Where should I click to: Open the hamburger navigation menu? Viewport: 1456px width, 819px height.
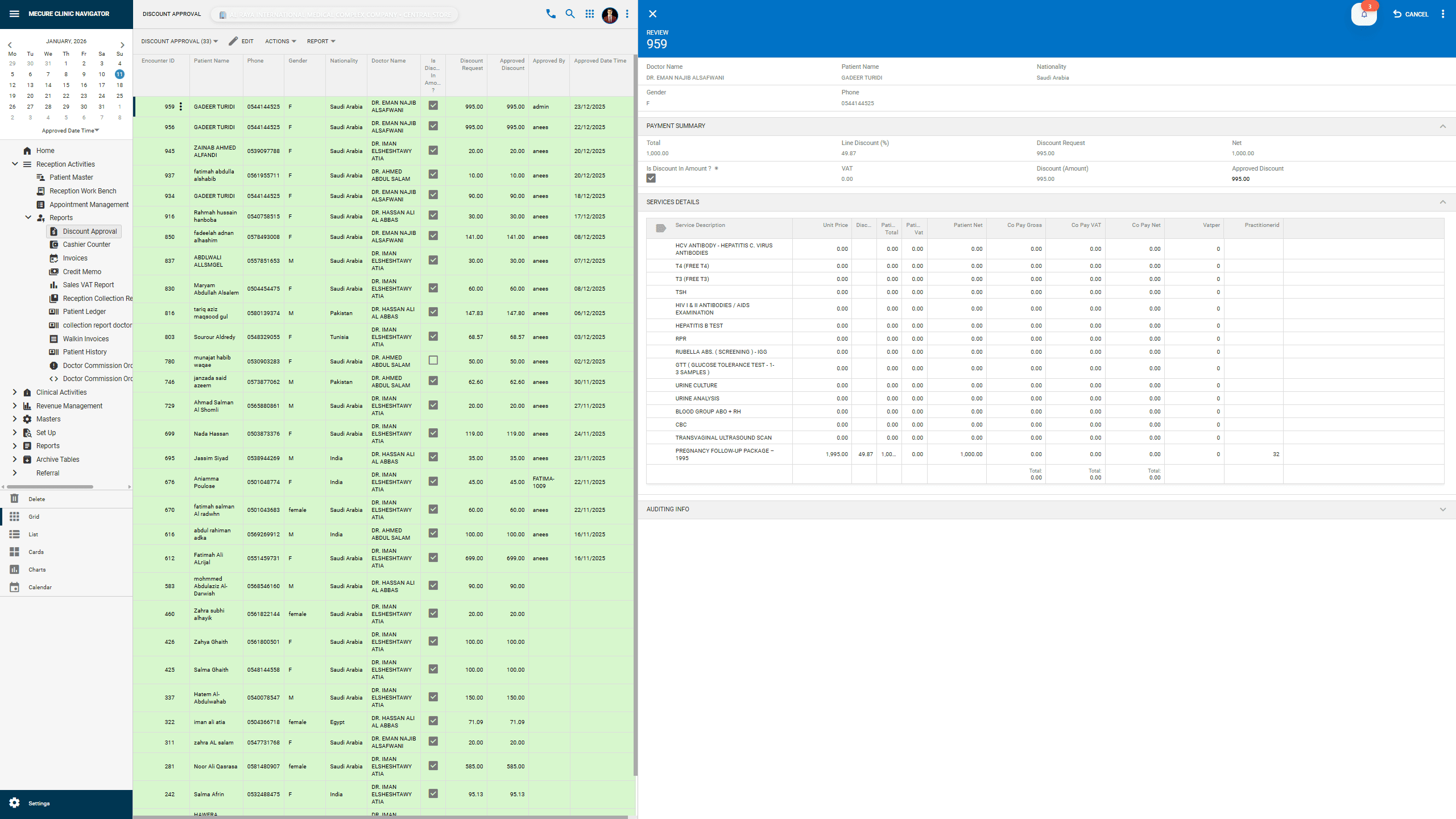tap(14, 14)
